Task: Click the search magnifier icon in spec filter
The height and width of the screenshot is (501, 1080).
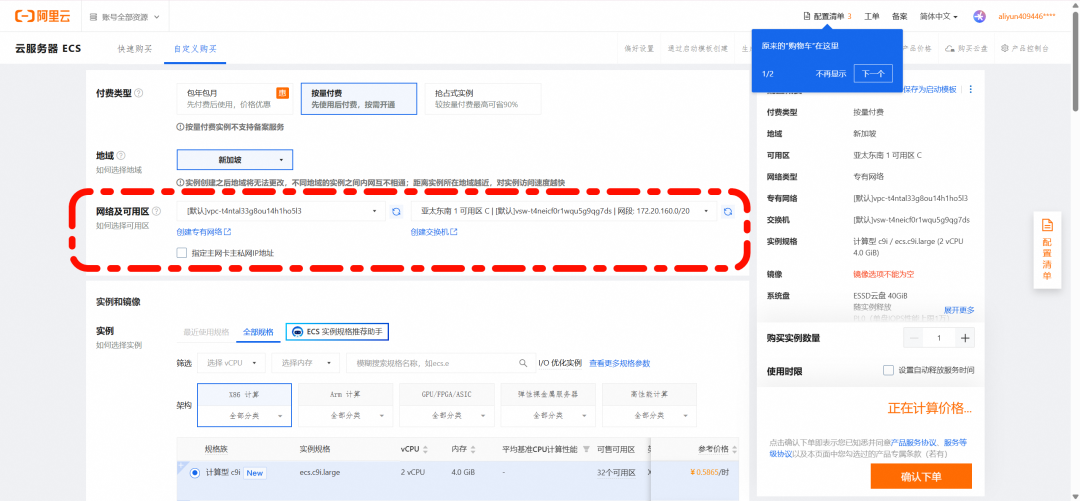Action: (x=523, y=362)
